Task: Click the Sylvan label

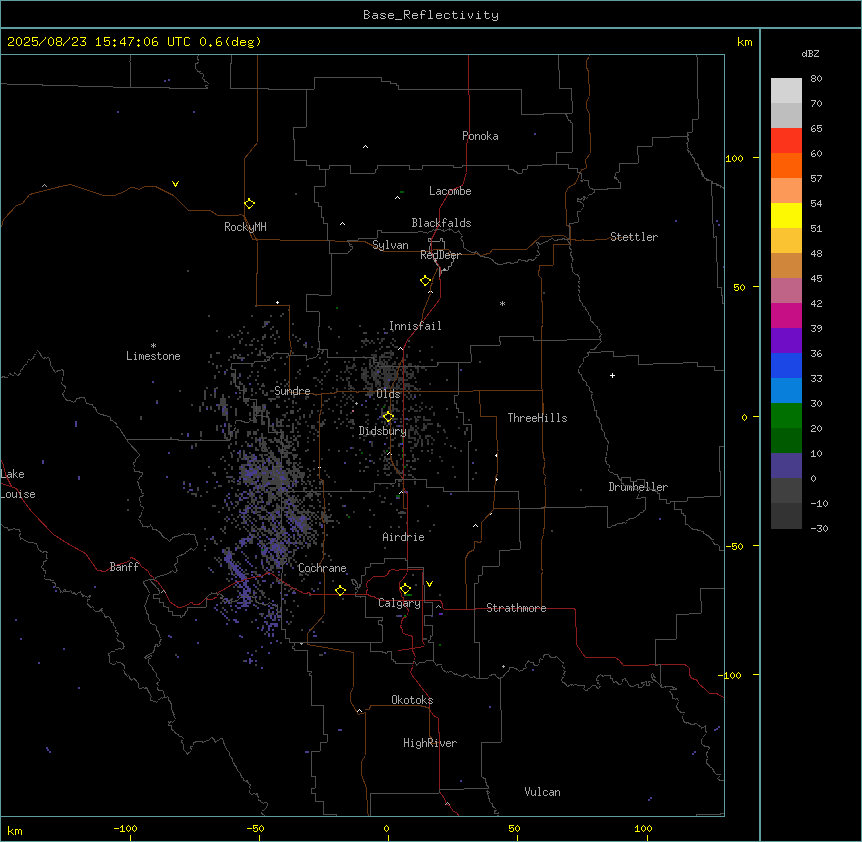Action: coord(390,245)
